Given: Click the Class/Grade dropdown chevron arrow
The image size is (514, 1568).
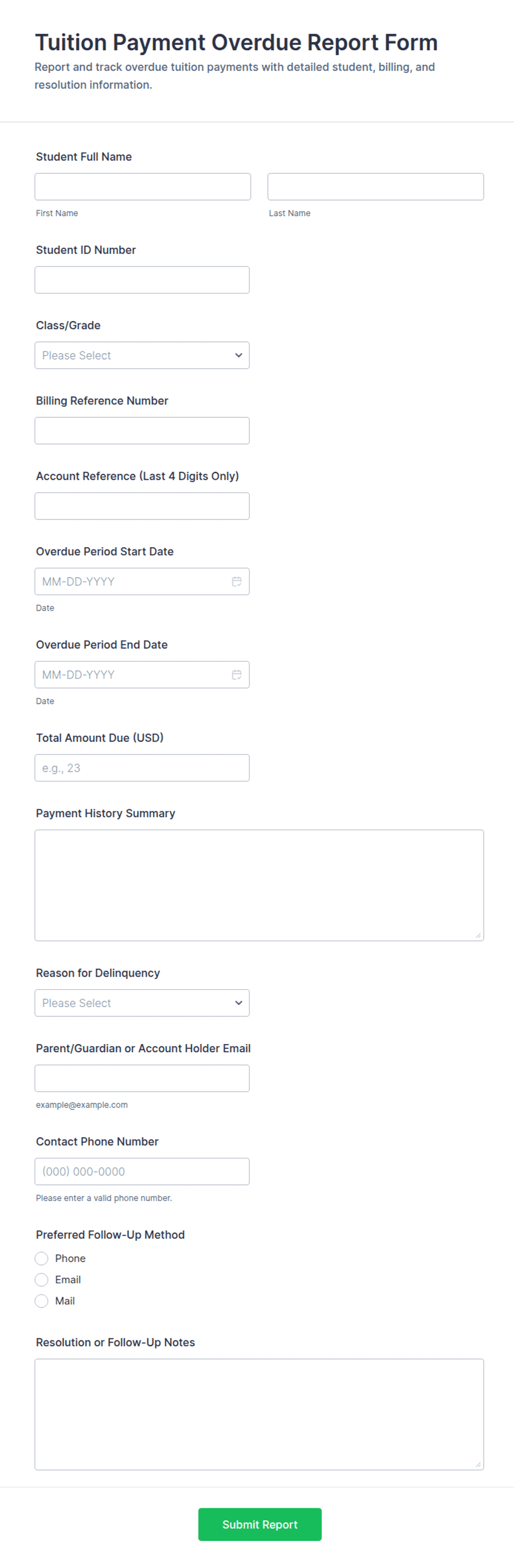Looking at the screenshot, I should coord(238,355).
